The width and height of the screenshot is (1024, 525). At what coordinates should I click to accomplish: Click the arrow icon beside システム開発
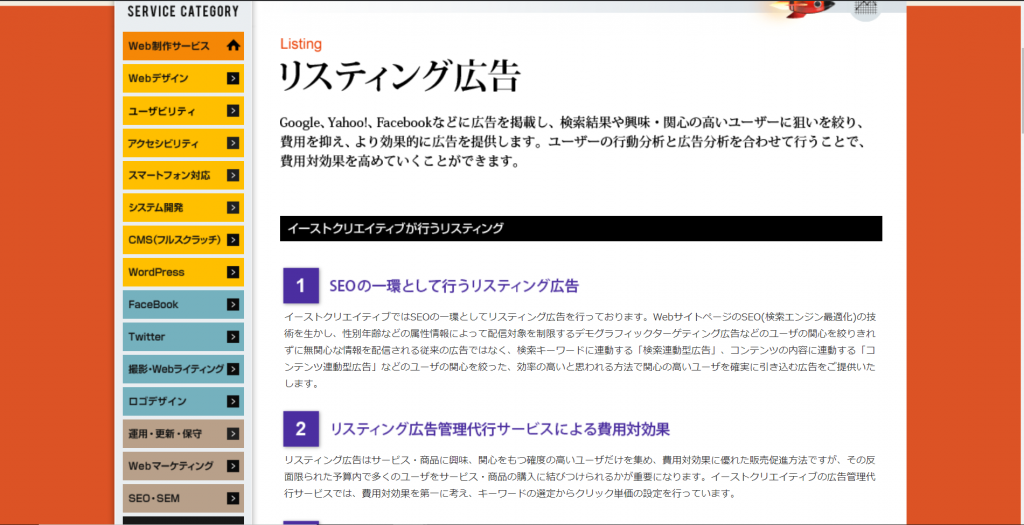tap(233, 208)
